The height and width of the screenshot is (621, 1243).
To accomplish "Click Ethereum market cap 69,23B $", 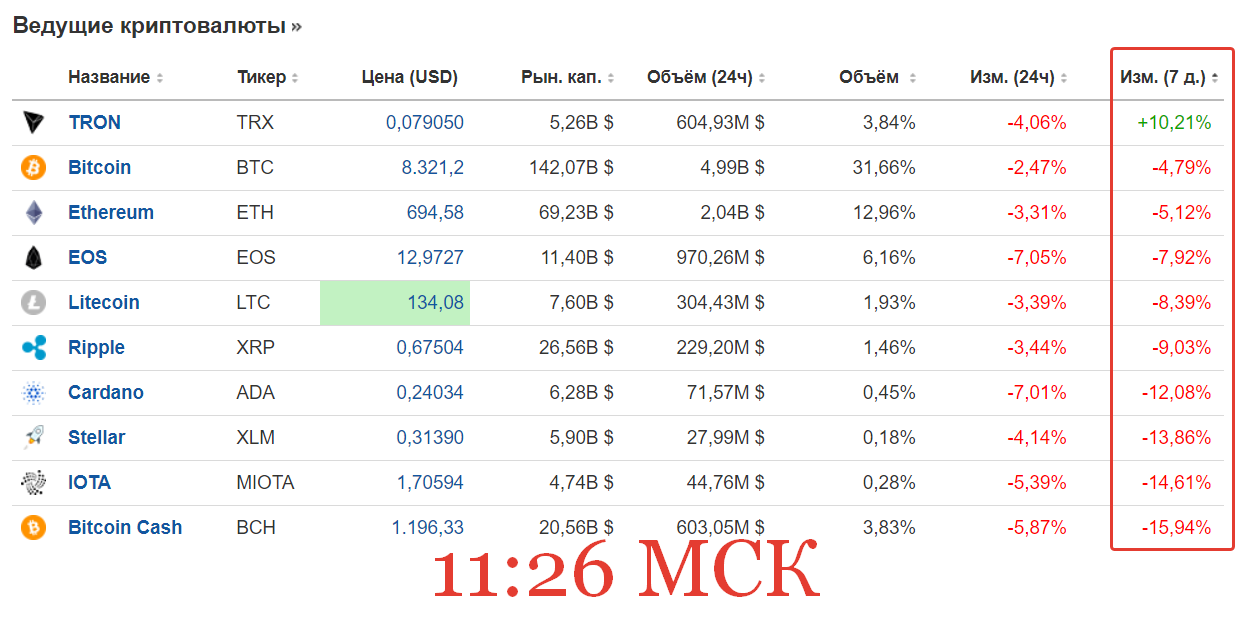I will (576, 213).
